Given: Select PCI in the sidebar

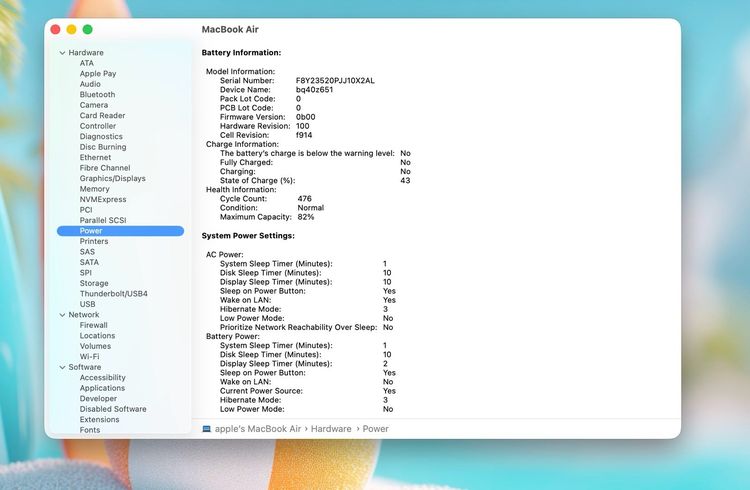Looking at the screenshot, I should coord(86,210).
